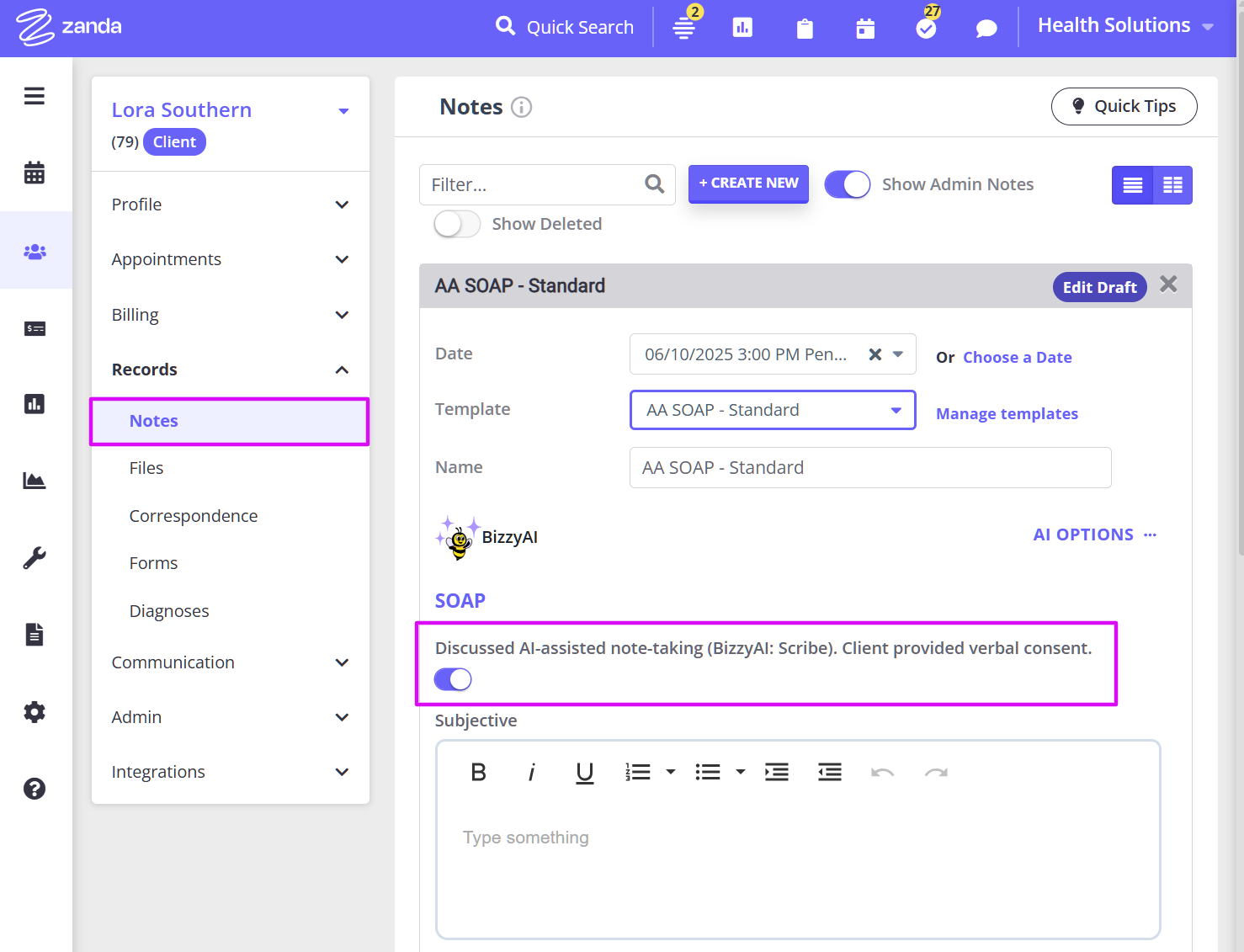Screen dimensions: 1244x952
Task: Open the settings gear in the left sidebar
Action: 35,711
